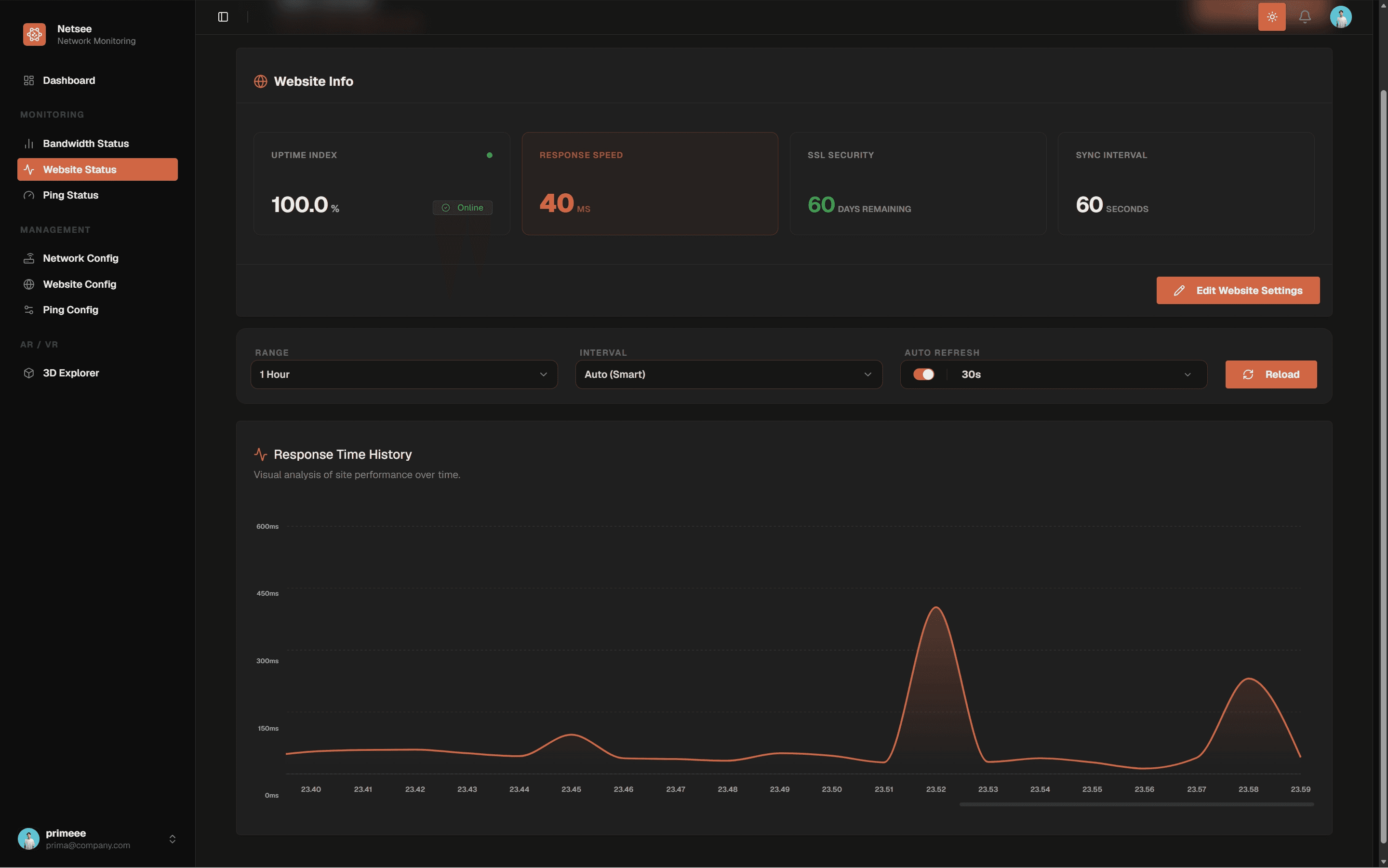Click the 23.52 peak on chart
The image size is (1388, 868).
(935, 607)
